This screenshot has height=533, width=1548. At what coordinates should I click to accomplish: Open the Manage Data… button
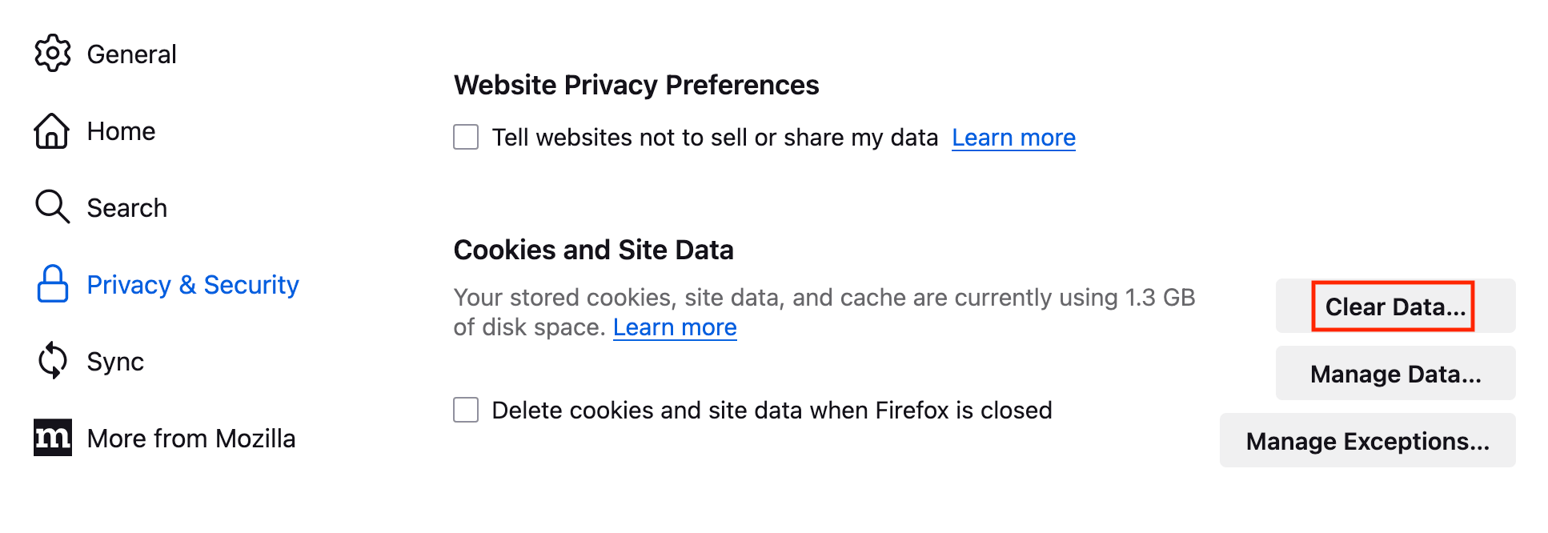point(1395,373)
